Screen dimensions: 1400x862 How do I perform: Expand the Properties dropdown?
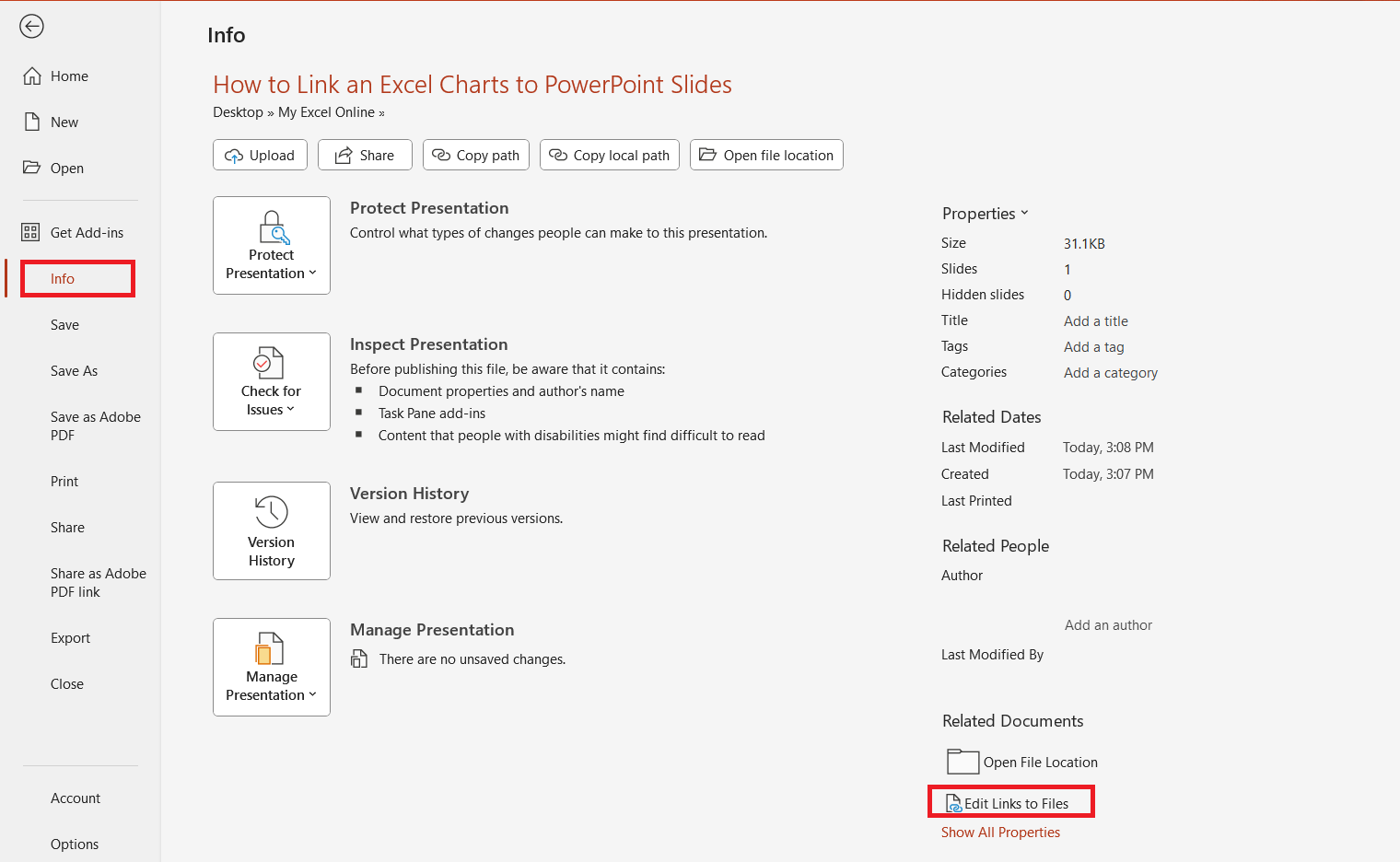coord(985,214)
